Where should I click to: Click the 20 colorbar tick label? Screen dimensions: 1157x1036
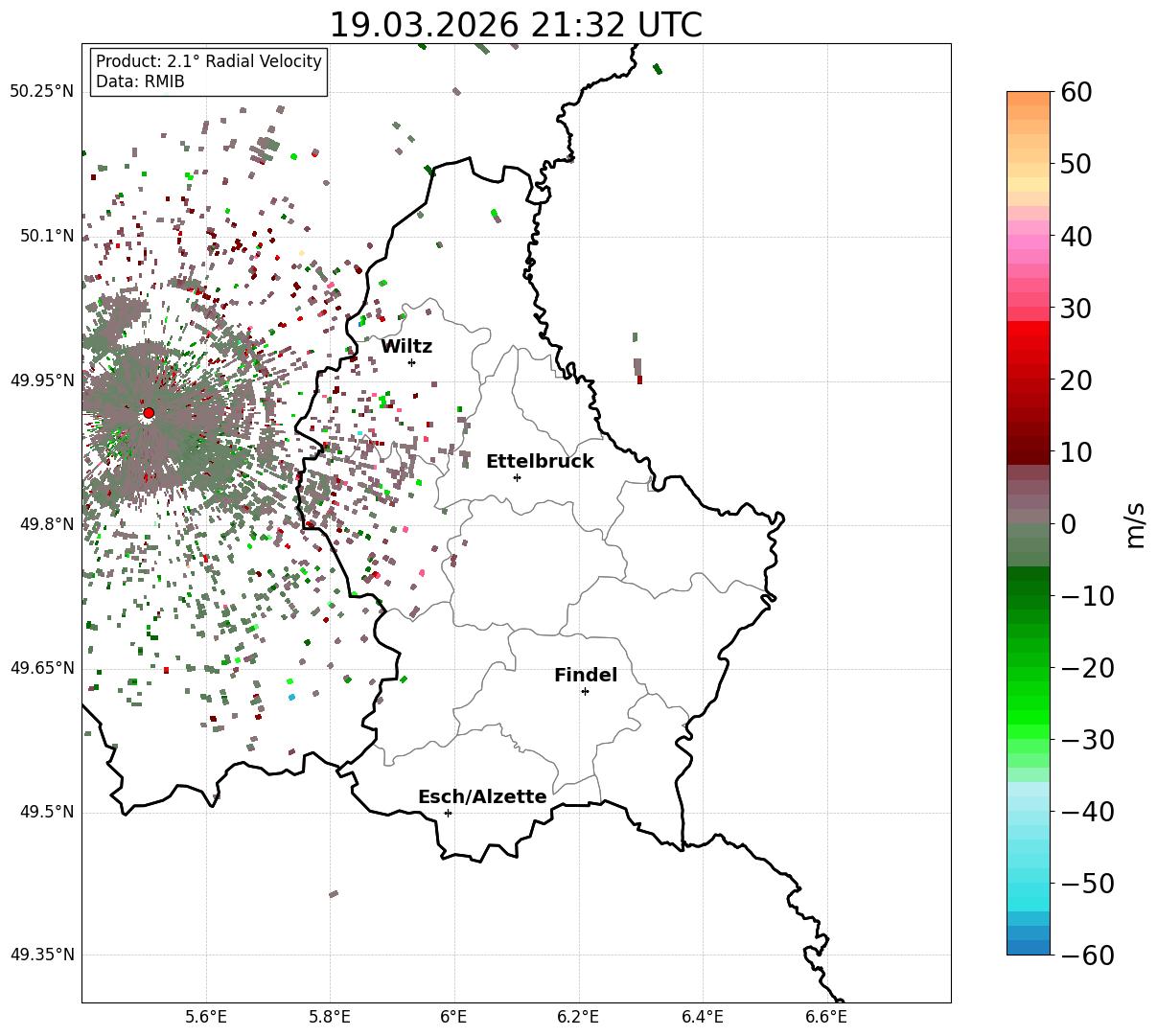[x=1075, y=380]
